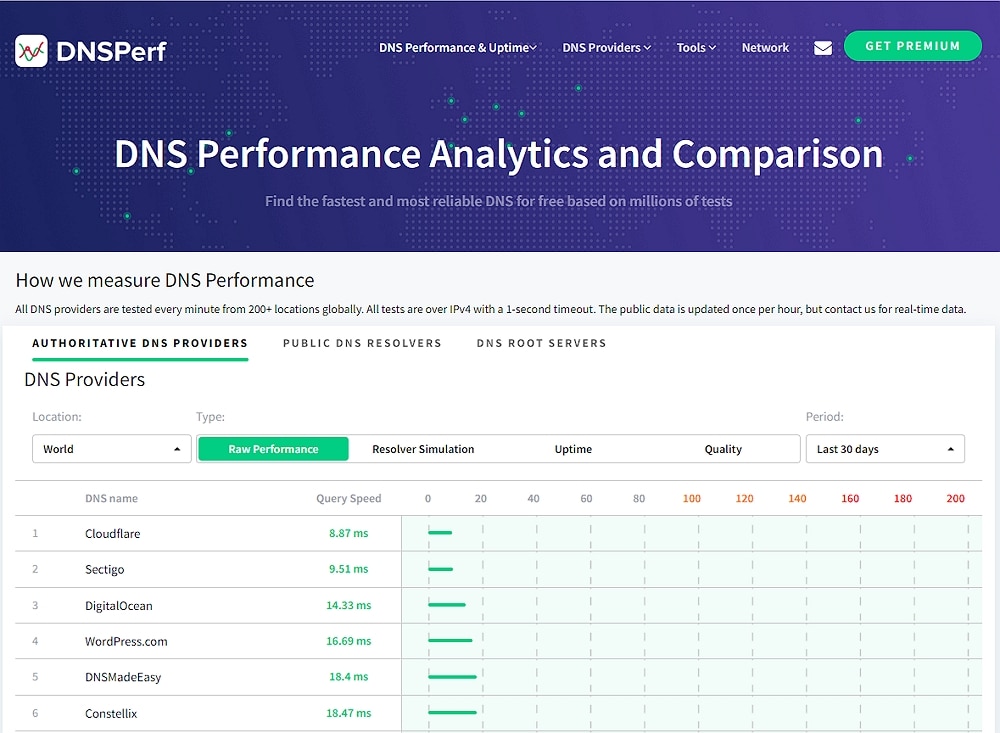Screen dimensions: 1000x733
Task: Select the Resolver Simulation type
Action: (423, 449)
